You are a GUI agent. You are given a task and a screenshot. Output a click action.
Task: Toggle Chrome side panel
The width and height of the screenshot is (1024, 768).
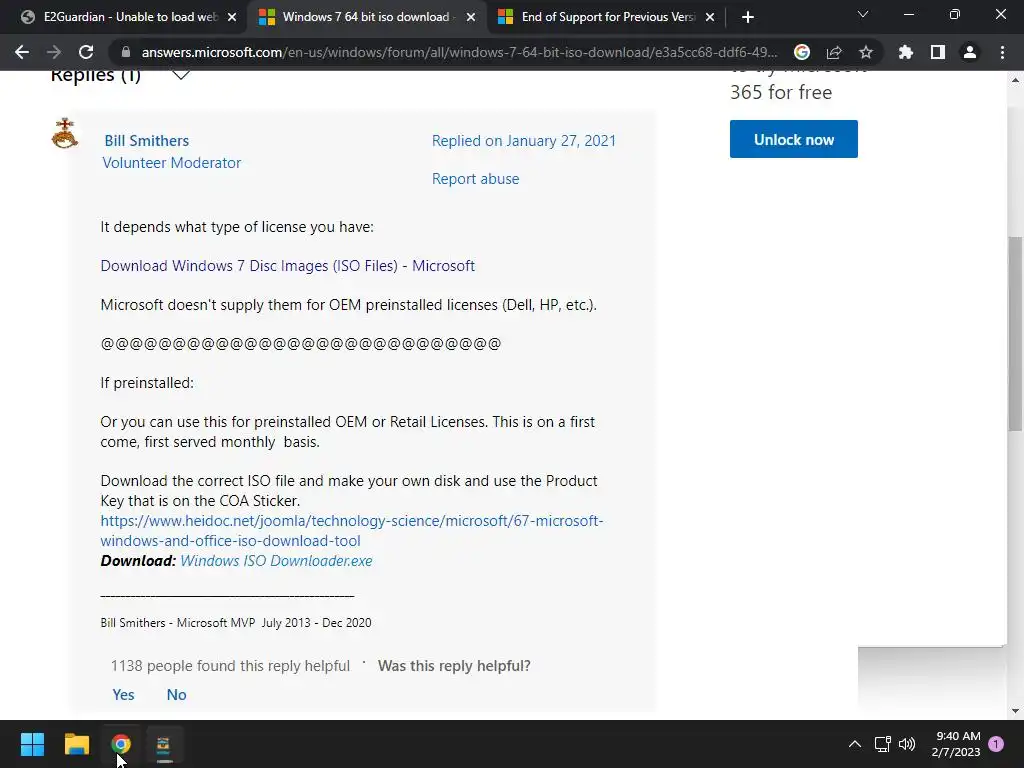[x=938, y=52]
